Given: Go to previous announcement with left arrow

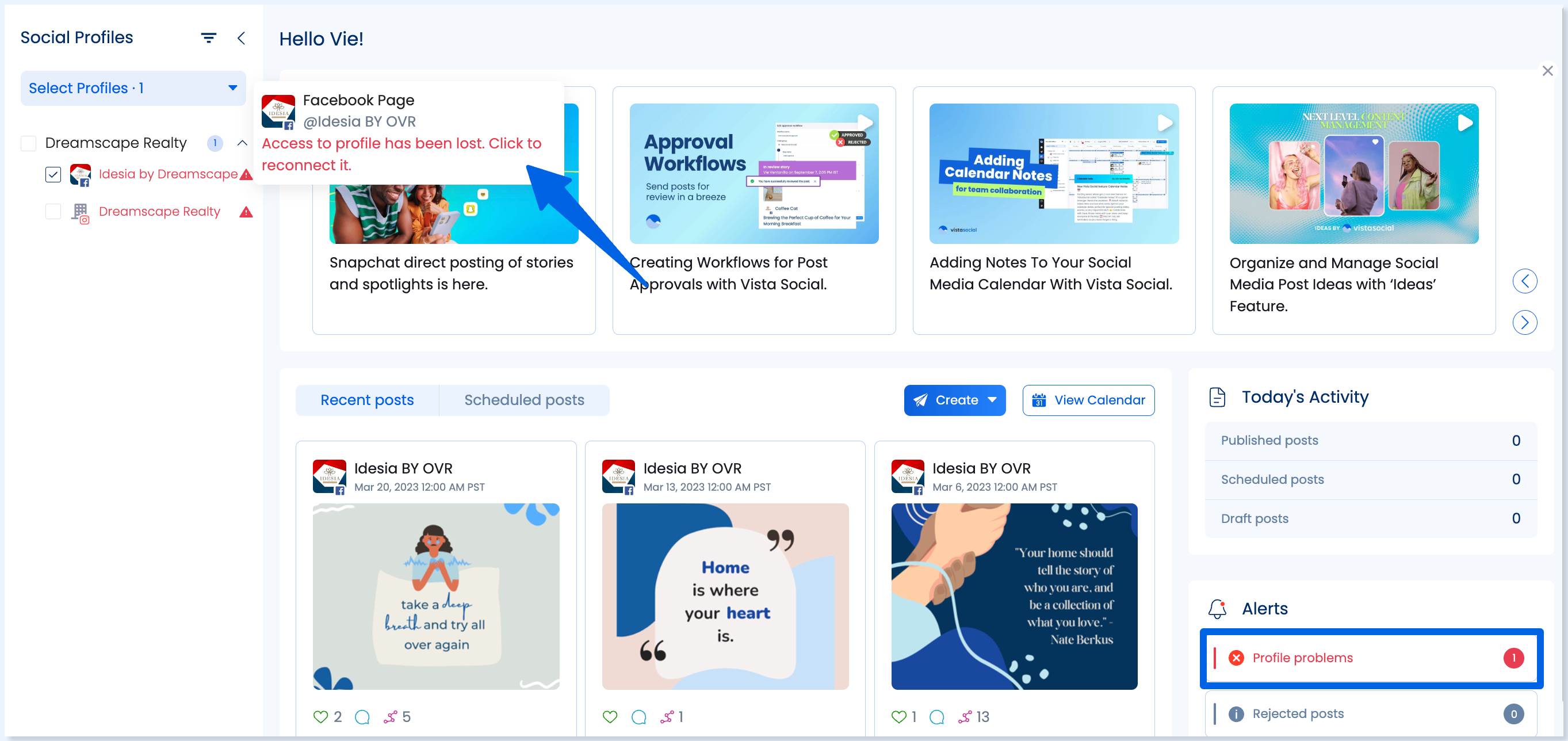Looking at the screenshot, I should [x=1525, y=281].
